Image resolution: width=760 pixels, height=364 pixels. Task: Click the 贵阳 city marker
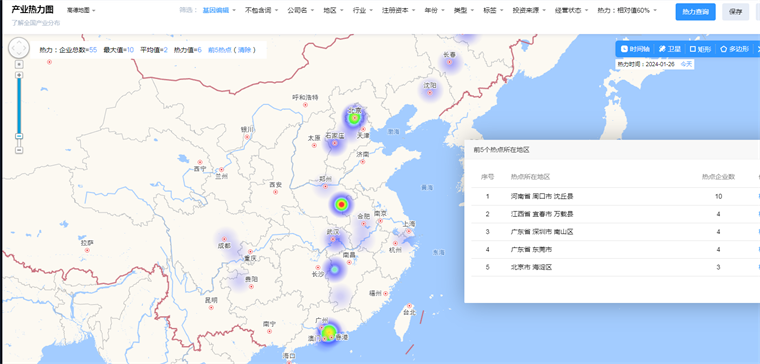(x=251, y=286)
